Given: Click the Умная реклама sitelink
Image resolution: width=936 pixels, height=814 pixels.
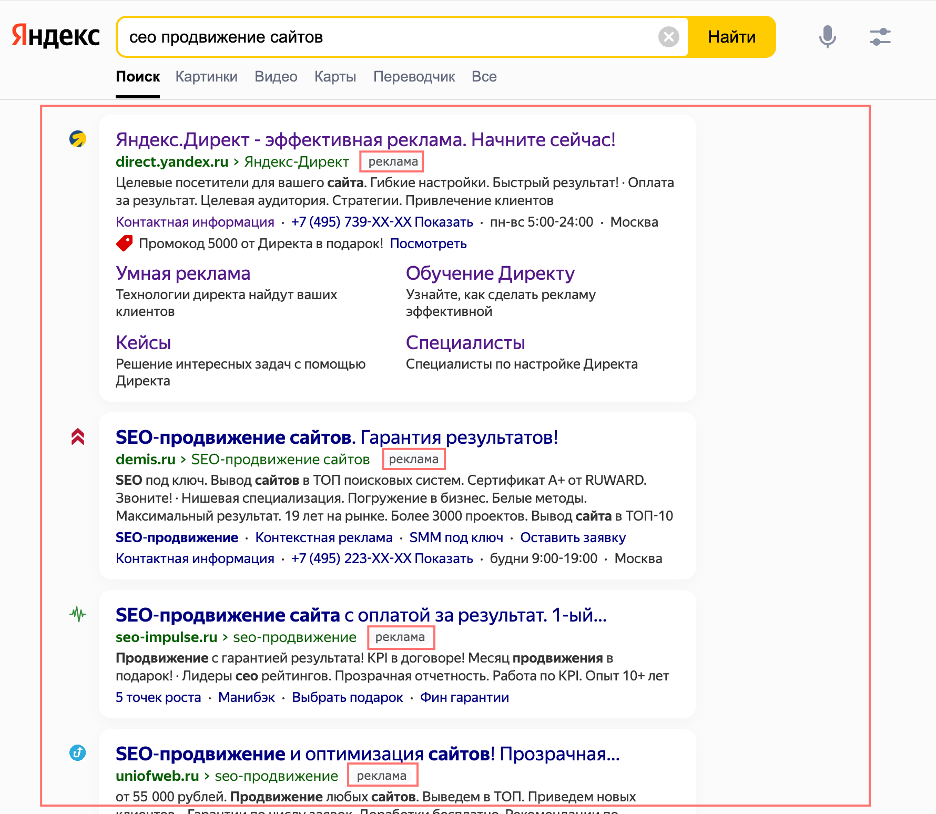Looking at the screenshot, I should pyautogui.click(x=184, y=272).
